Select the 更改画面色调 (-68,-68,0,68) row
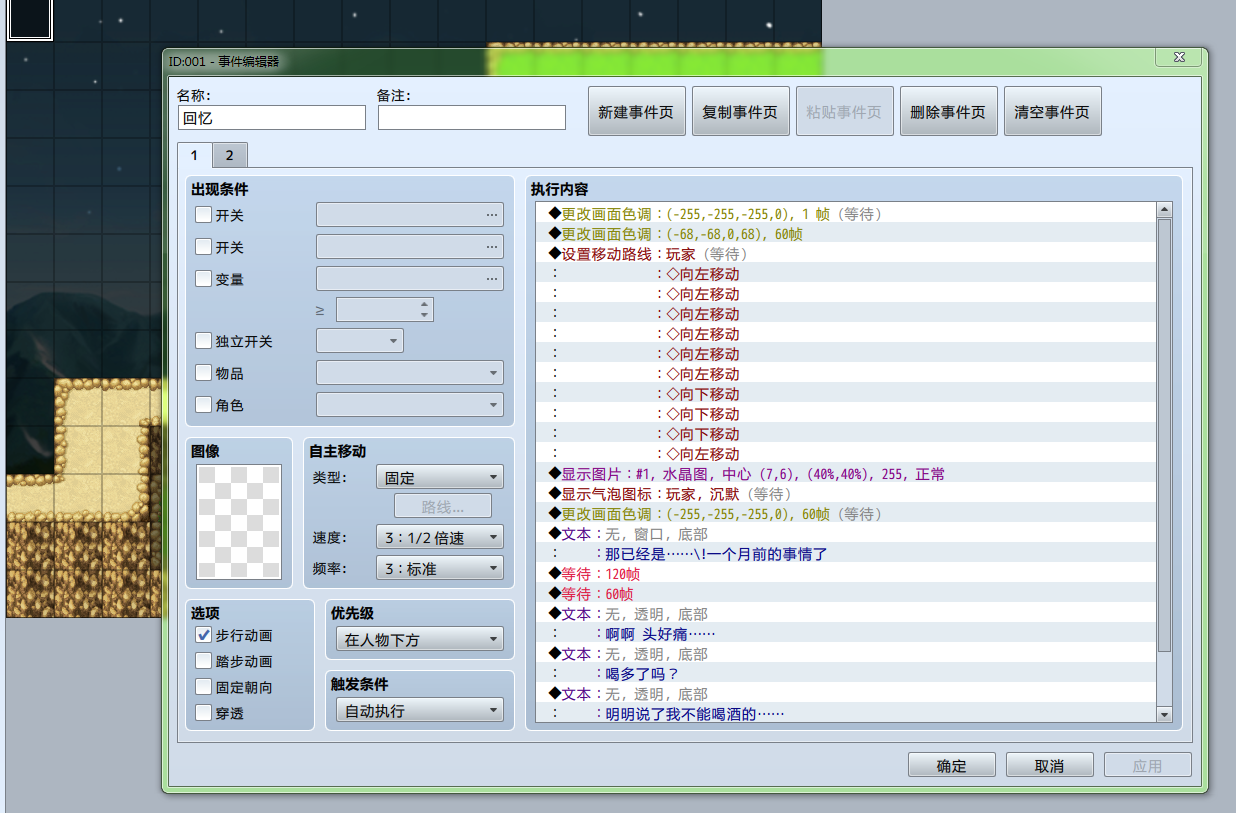The image size is (1236, 813). coord(845,234)
